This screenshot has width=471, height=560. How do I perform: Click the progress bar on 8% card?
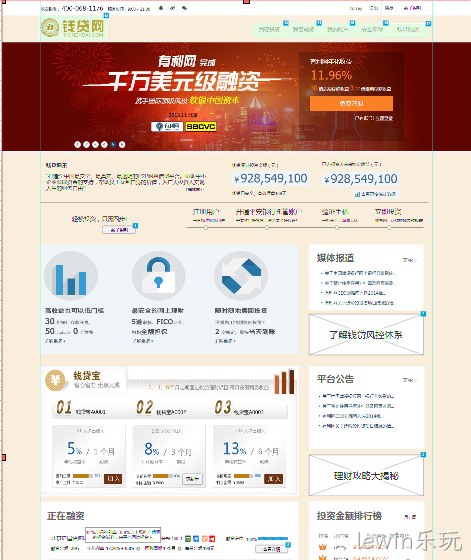point(163,476)
